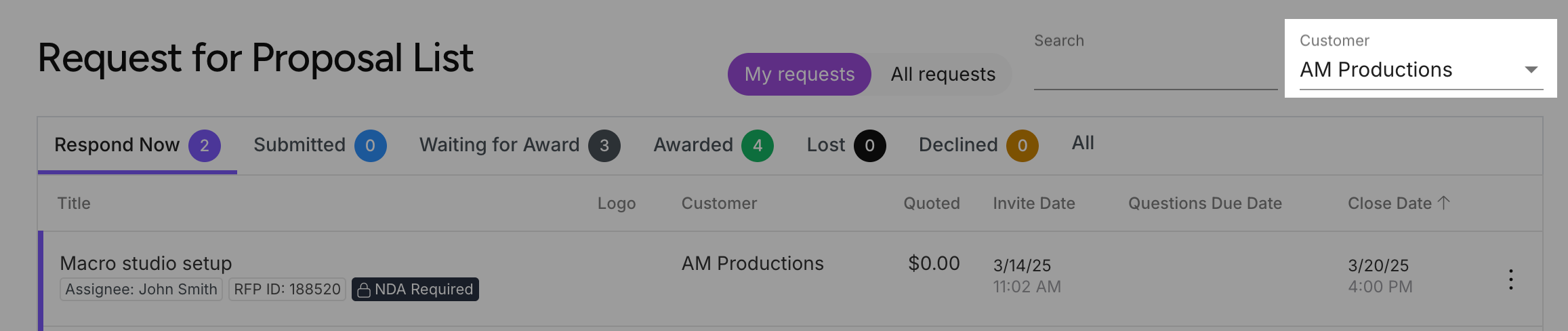Expand the Customer dropdown arrow
Image resolution: width=1568 pixels, height=331 pixels.
[1531, 70]
